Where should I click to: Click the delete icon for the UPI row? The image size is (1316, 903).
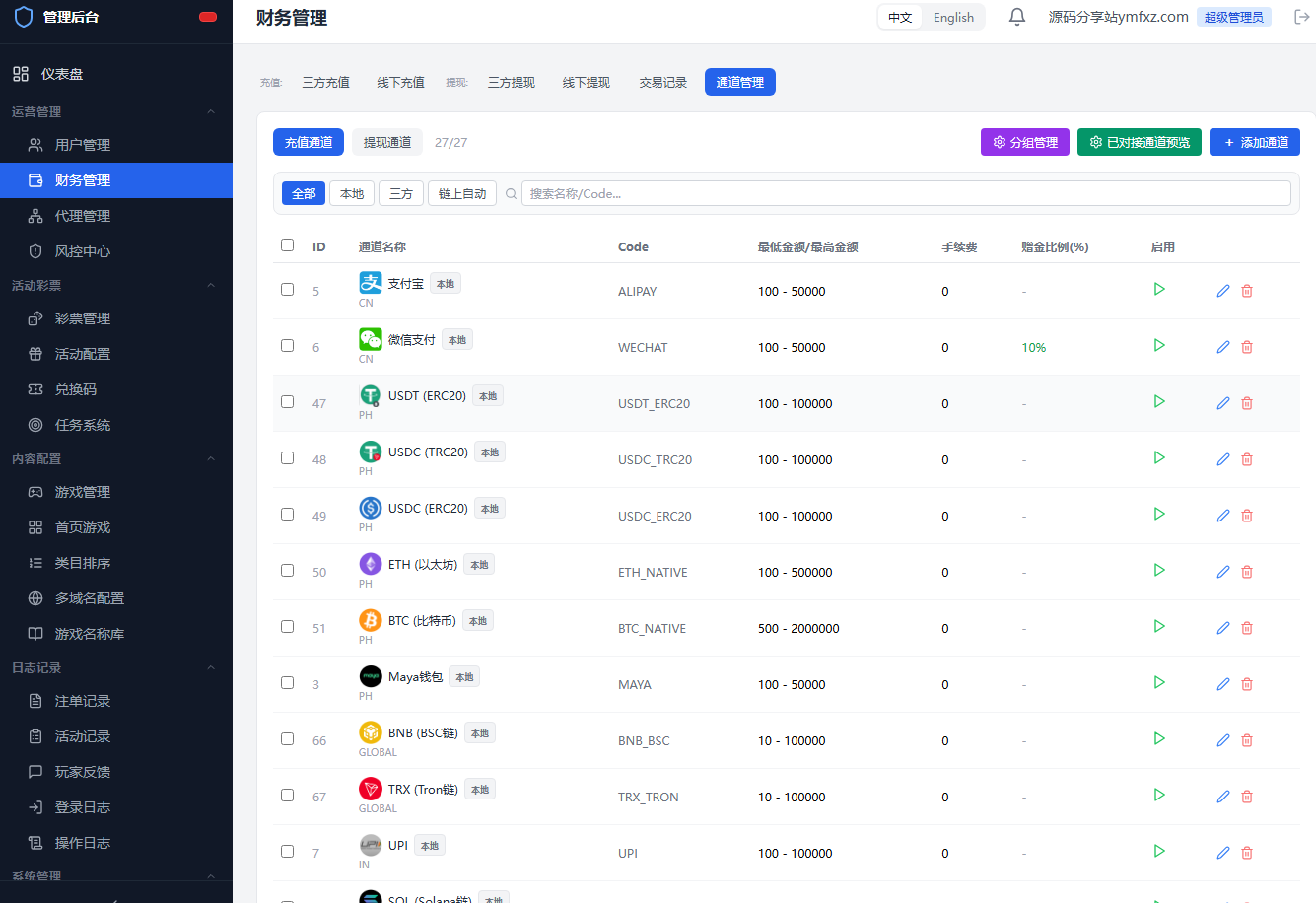(1247, 853)
